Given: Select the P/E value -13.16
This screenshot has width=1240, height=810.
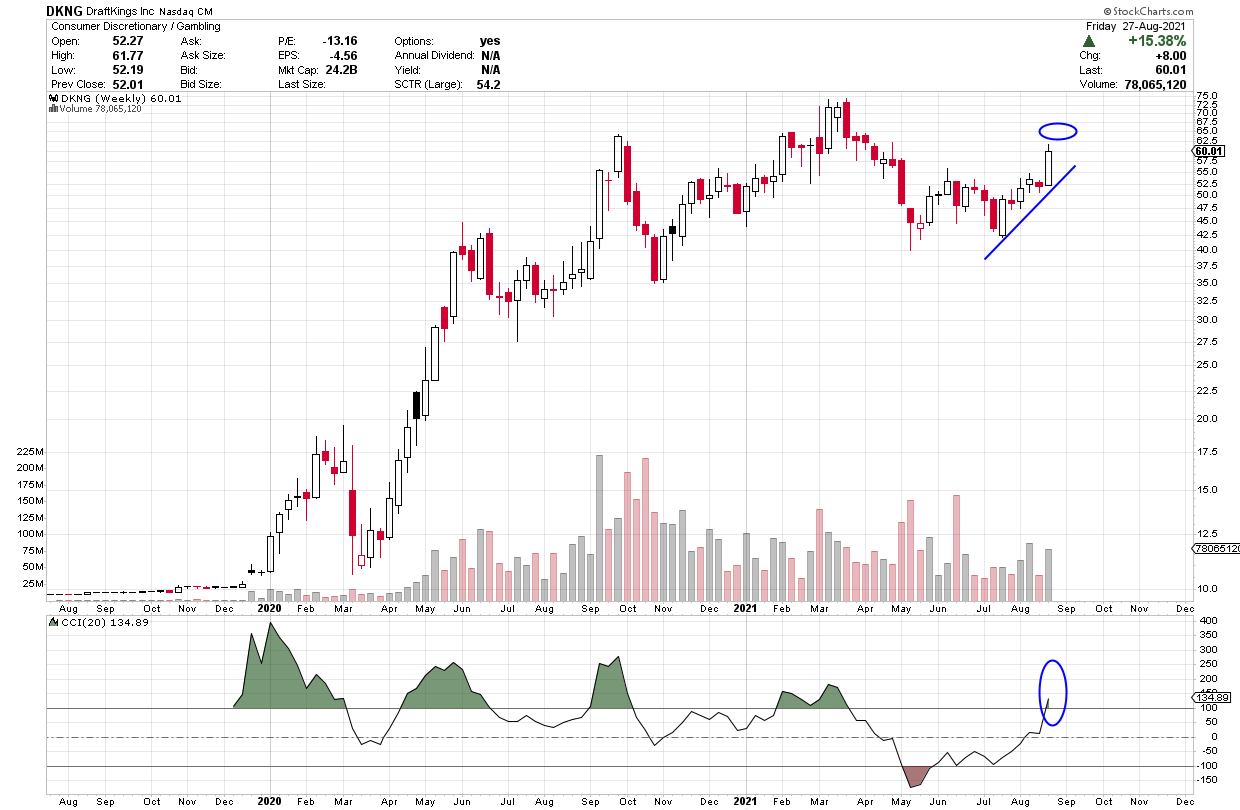Looking at the screenshot, I should point(340,41).
